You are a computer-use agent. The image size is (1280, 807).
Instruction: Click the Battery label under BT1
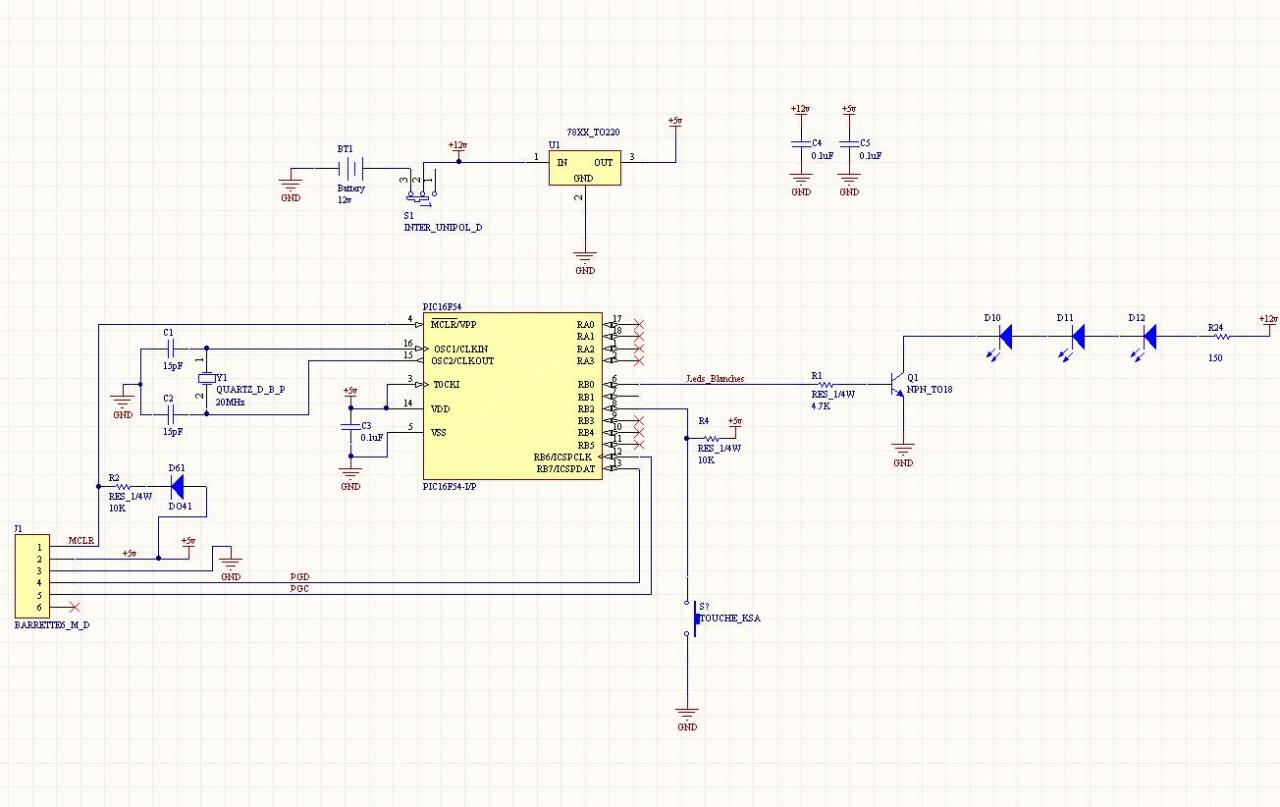(x=351, y=188)
